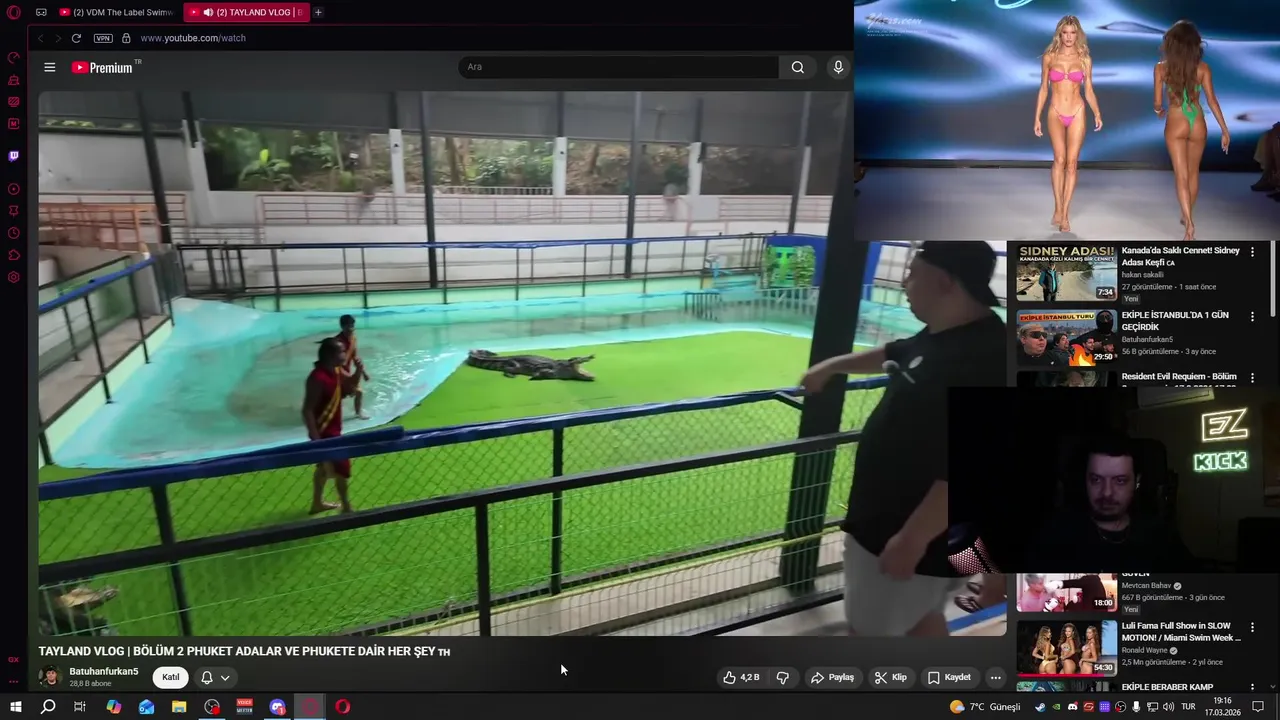Viewport: 1280px width, 720px height.
Task: Click the 18:00 duration video thumbnail
Action: point(1066,592)
